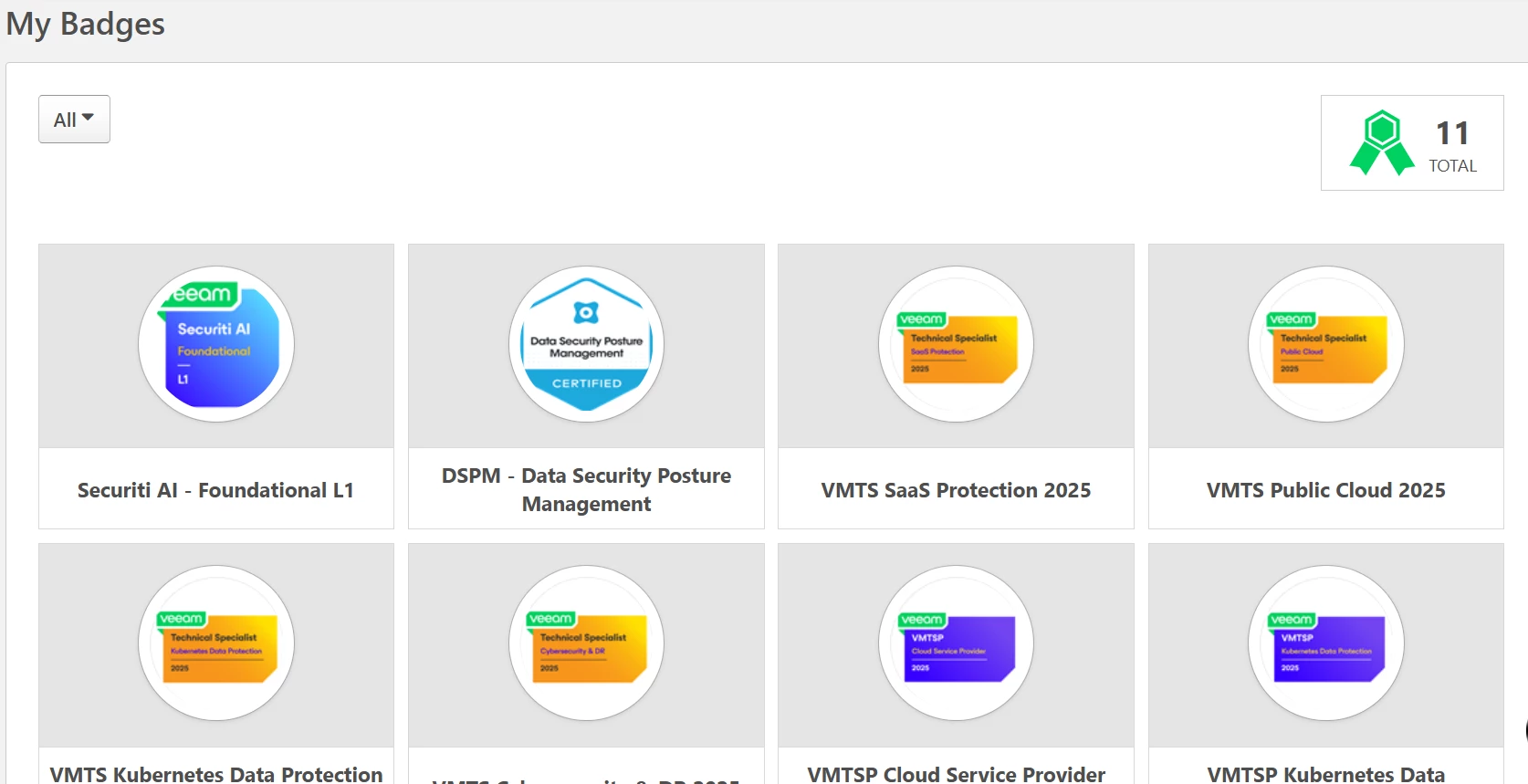Open the Data Security Posture Management certified badge image
Image resolution: width=1528 pixels, height=784 pixels.
pos(586,344)
